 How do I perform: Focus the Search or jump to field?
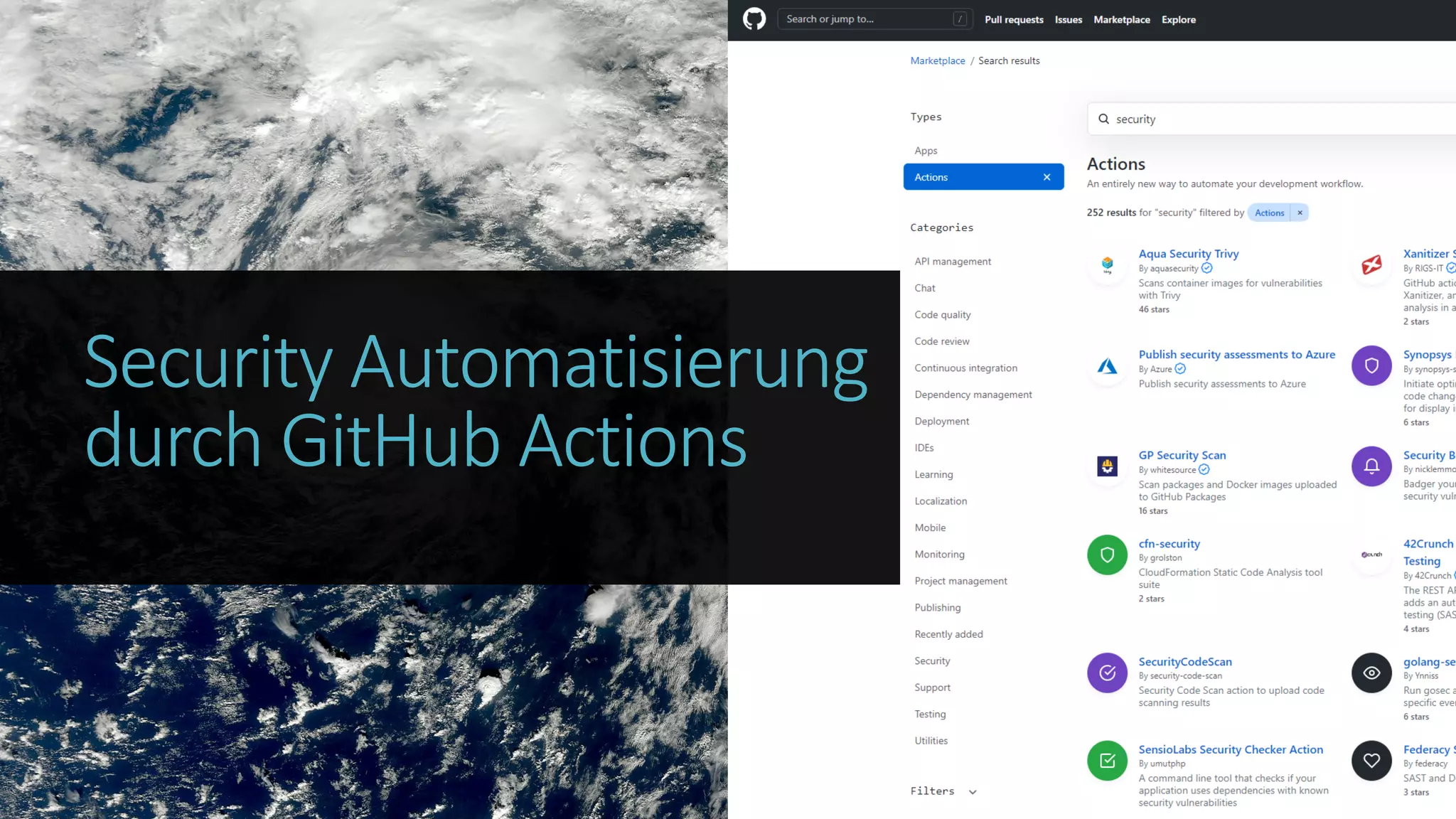click(875, 19)
